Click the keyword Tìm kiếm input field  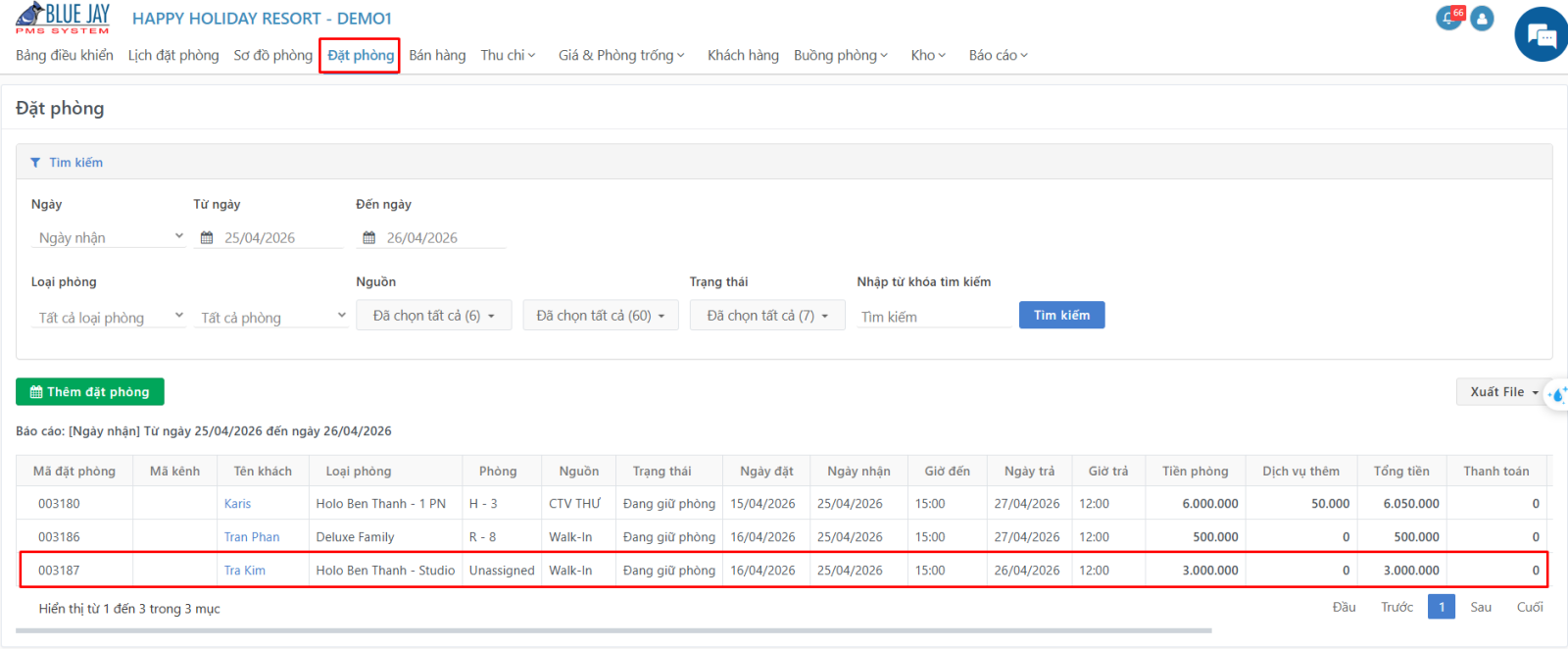tap(934, 317)
